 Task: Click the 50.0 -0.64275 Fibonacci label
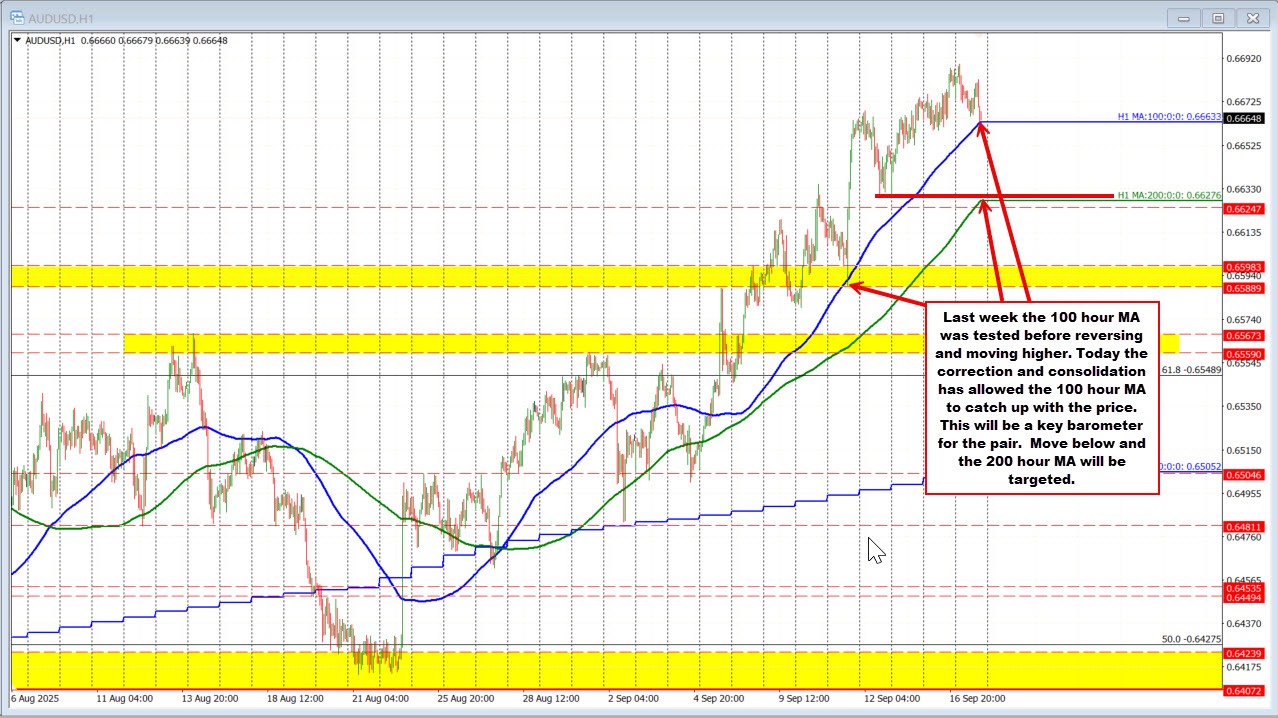[x=1191, y=639]
